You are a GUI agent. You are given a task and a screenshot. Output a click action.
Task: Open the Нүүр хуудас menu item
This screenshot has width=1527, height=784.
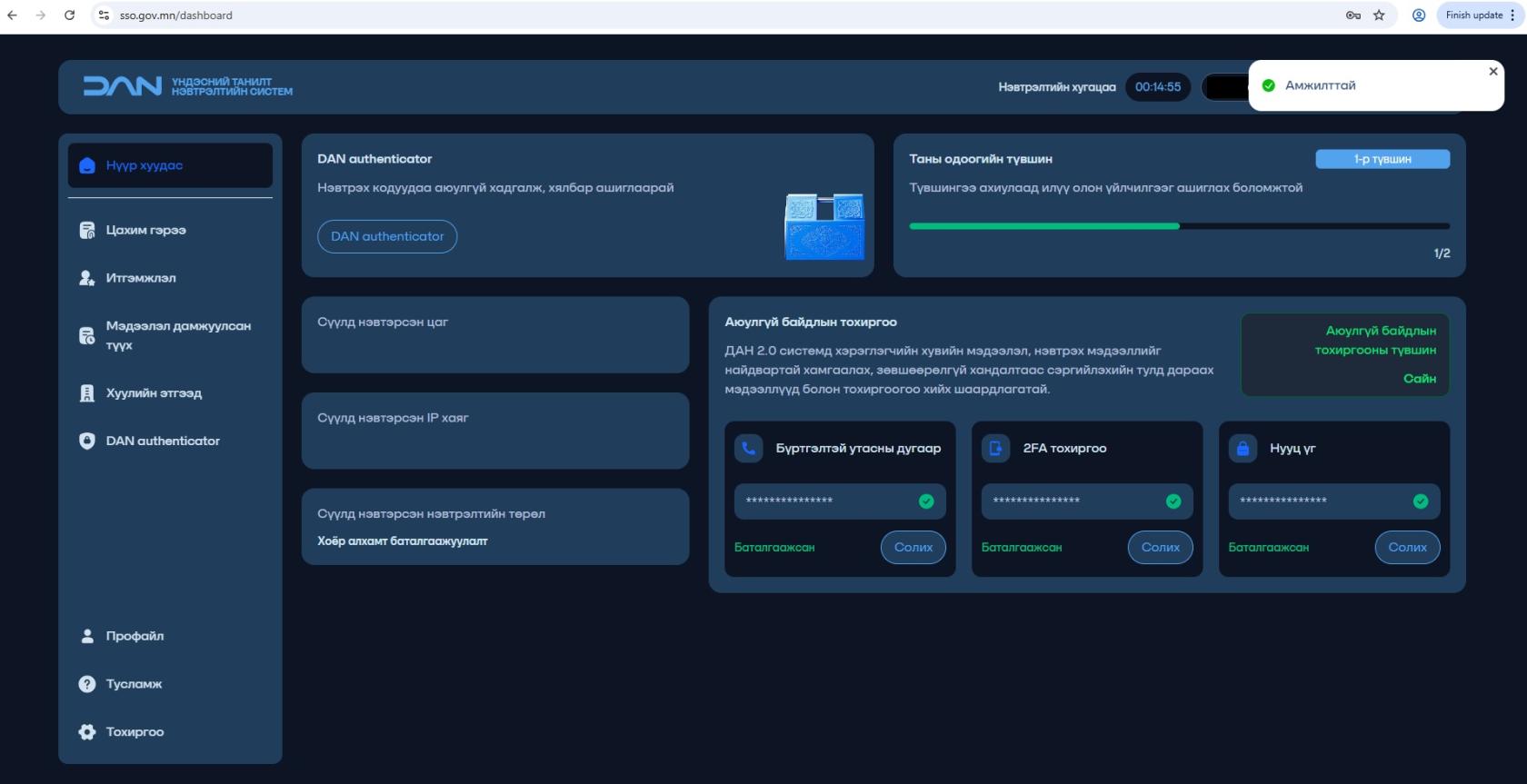[x=170, y=165]
